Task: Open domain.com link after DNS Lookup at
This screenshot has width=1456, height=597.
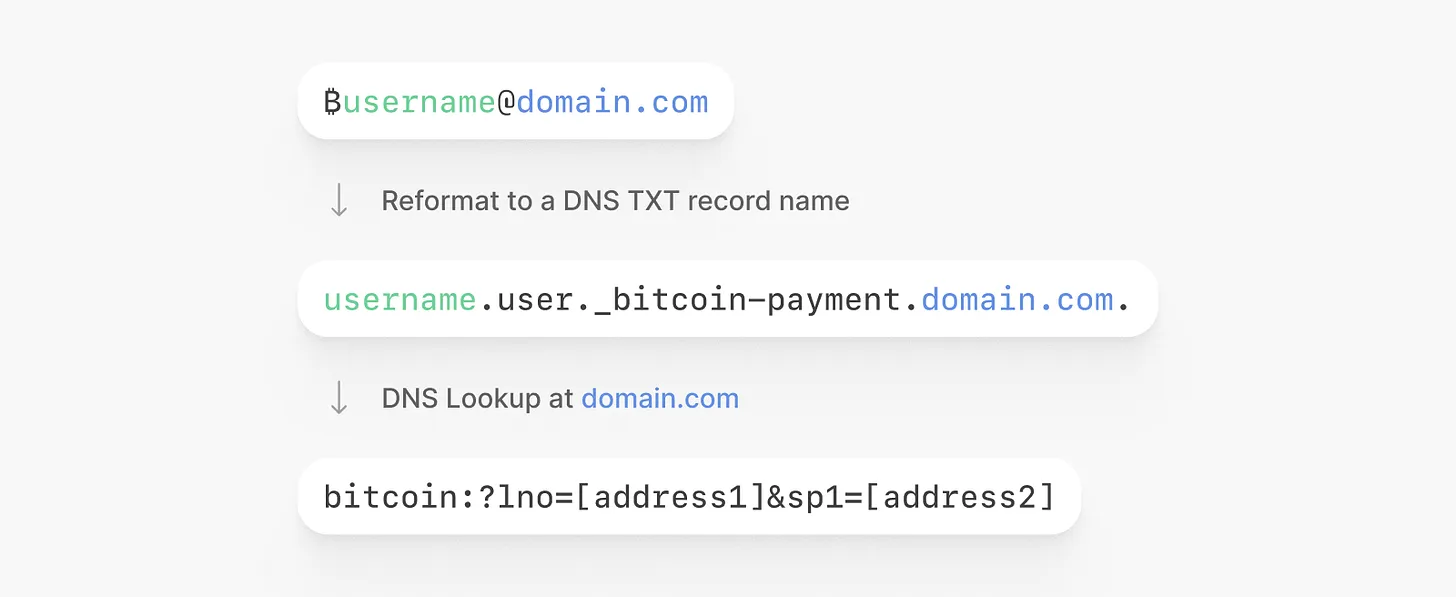Action: click(x=660, y=399)
